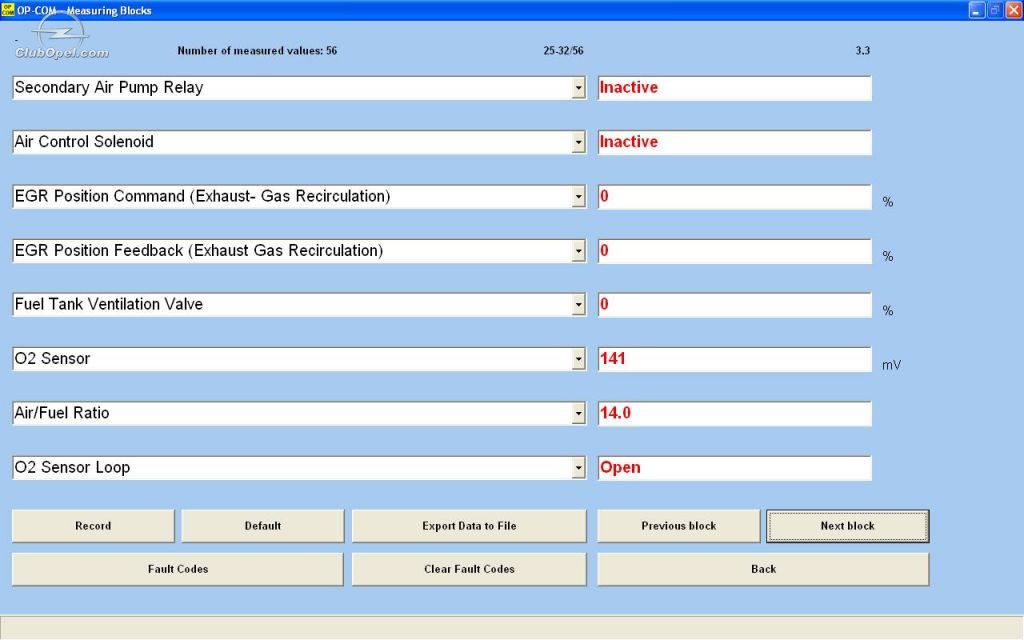
Task: Click the OP-COM title bar app icon
Action: tap(8, 10)
